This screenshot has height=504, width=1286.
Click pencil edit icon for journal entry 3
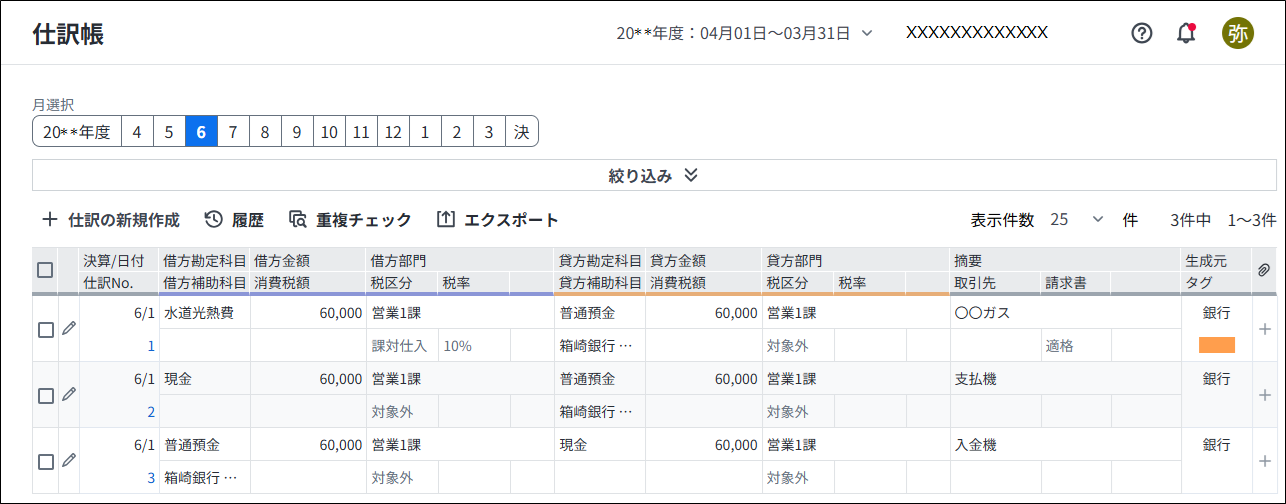coord(69,460)
